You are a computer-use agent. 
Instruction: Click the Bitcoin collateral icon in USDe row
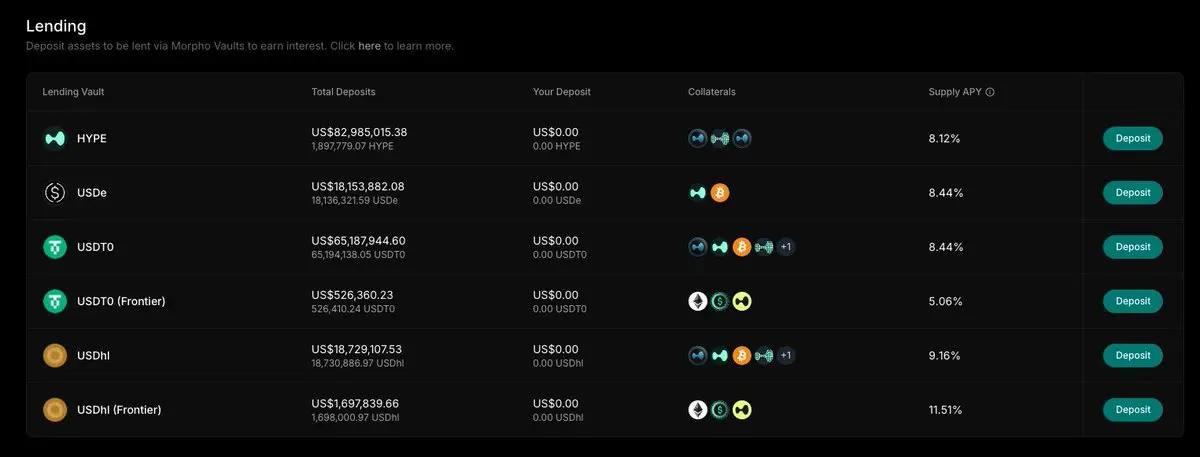720,193
